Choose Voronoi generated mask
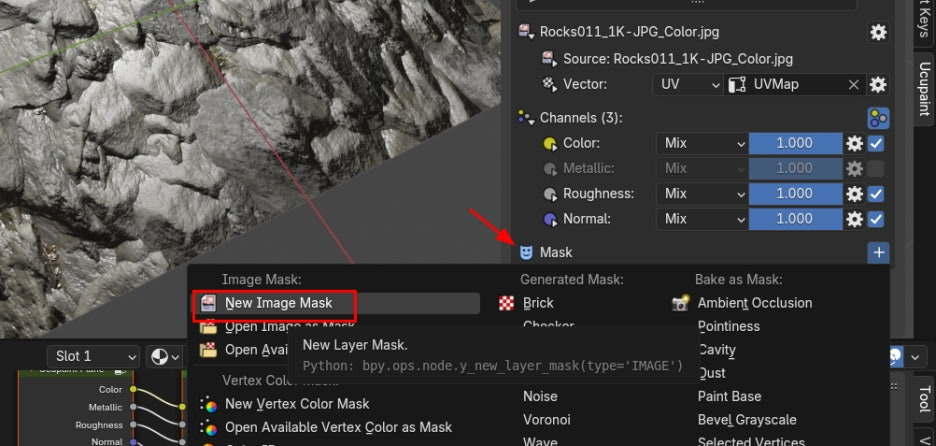The width and height of the screenshot is (936, 446). pyautogui.click(x=547, y=420)
